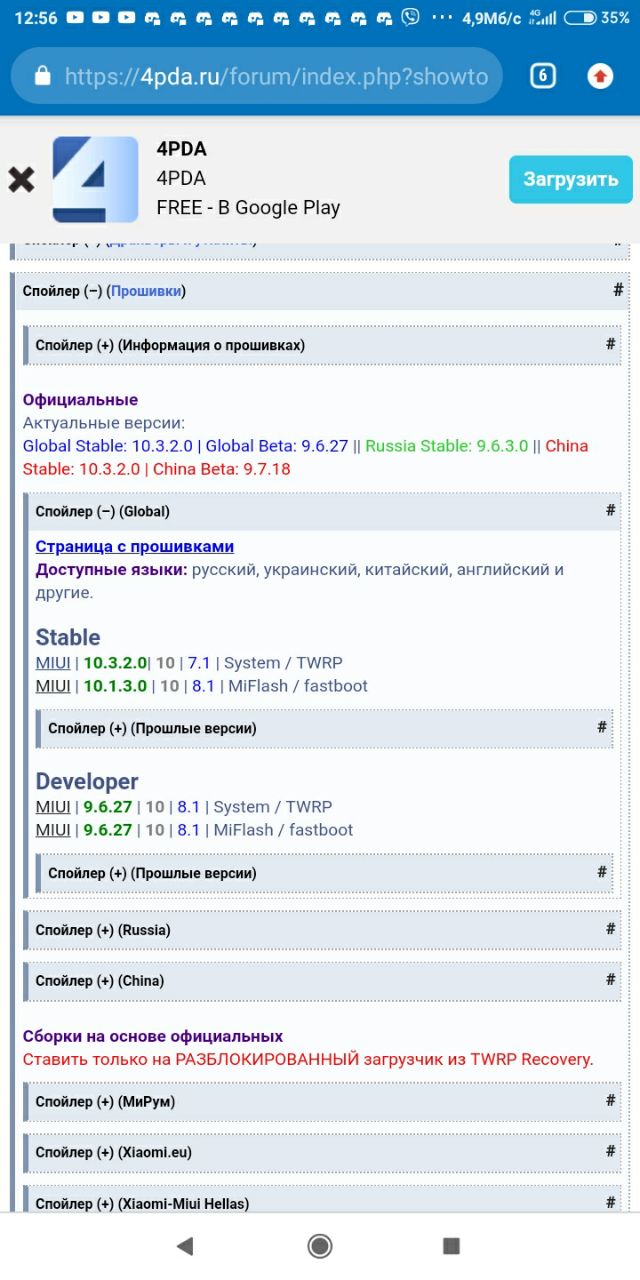Open the browser tab switcher showing 6

pos(542,76)
